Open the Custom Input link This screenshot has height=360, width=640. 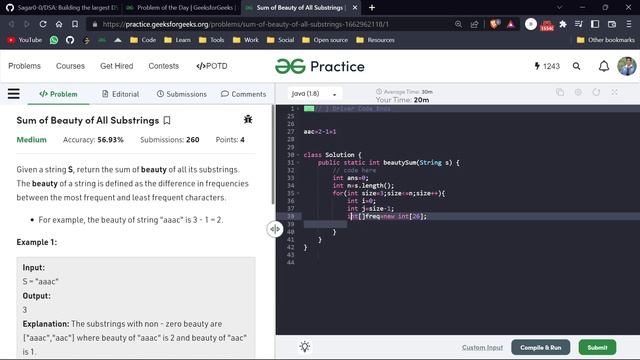click(x=482, y=348)
